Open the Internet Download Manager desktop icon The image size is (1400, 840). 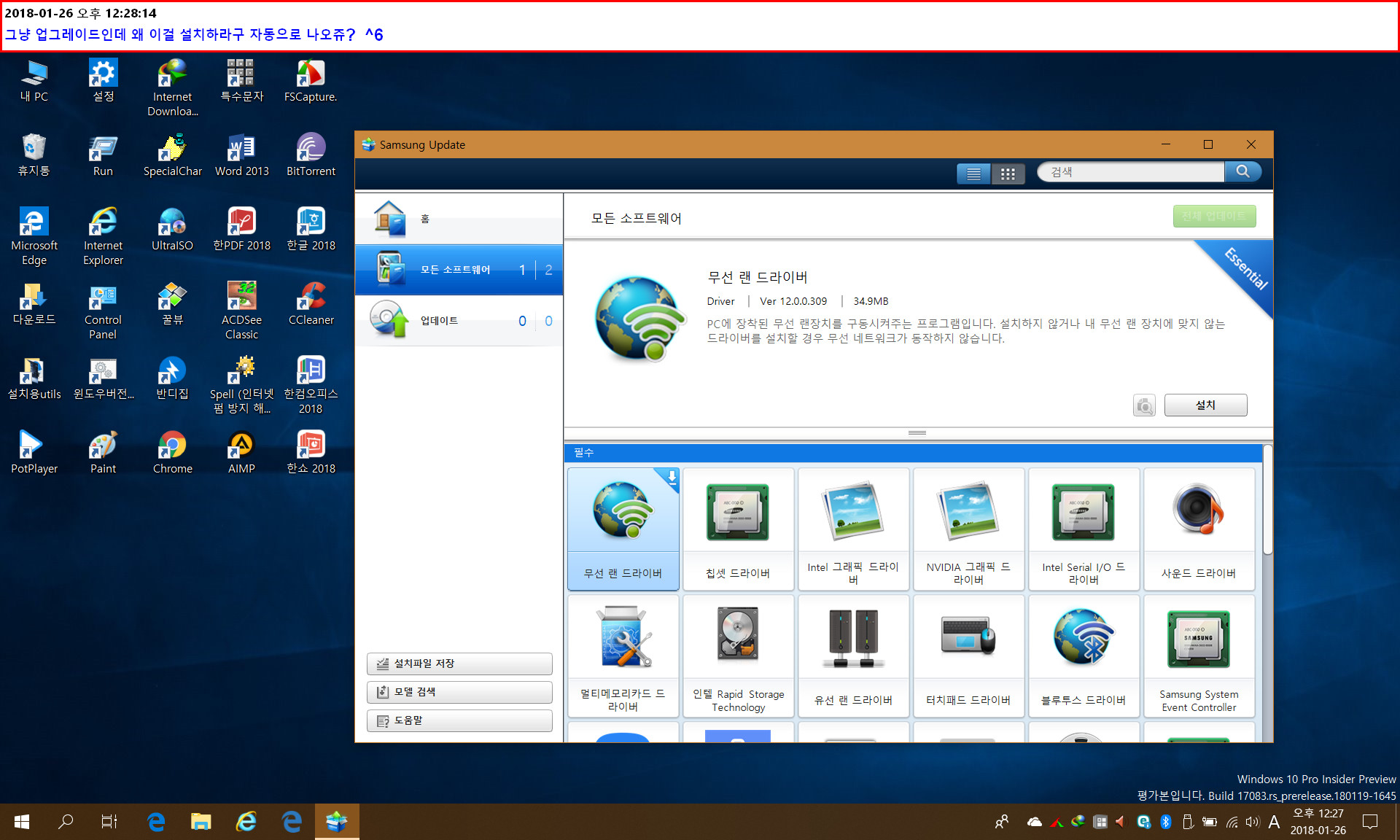coord(173,87)
